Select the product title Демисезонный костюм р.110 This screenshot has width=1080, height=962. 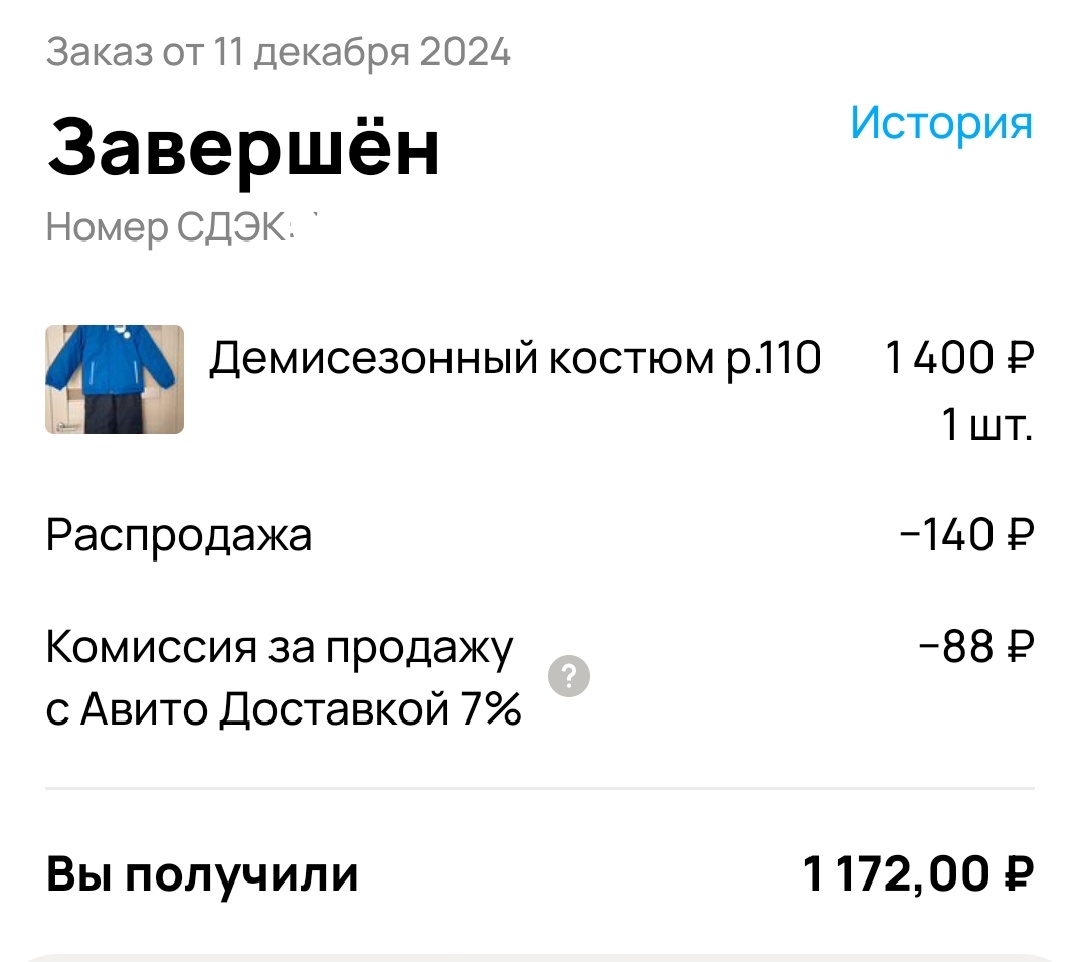[x=515, y=358]
